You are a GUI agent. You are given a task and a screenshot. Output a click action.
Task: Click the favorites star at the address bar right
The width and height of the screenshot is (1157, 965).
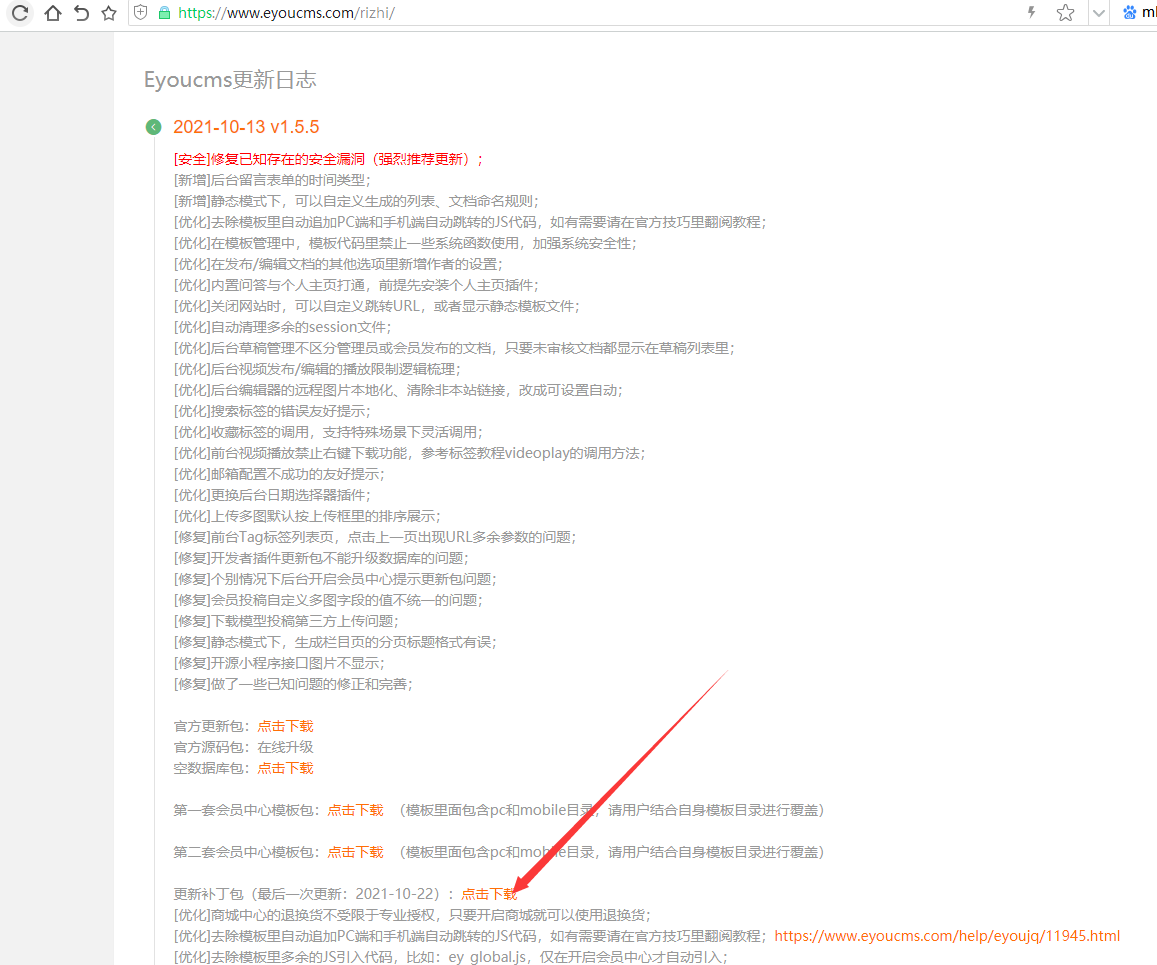click(1066, 13)
